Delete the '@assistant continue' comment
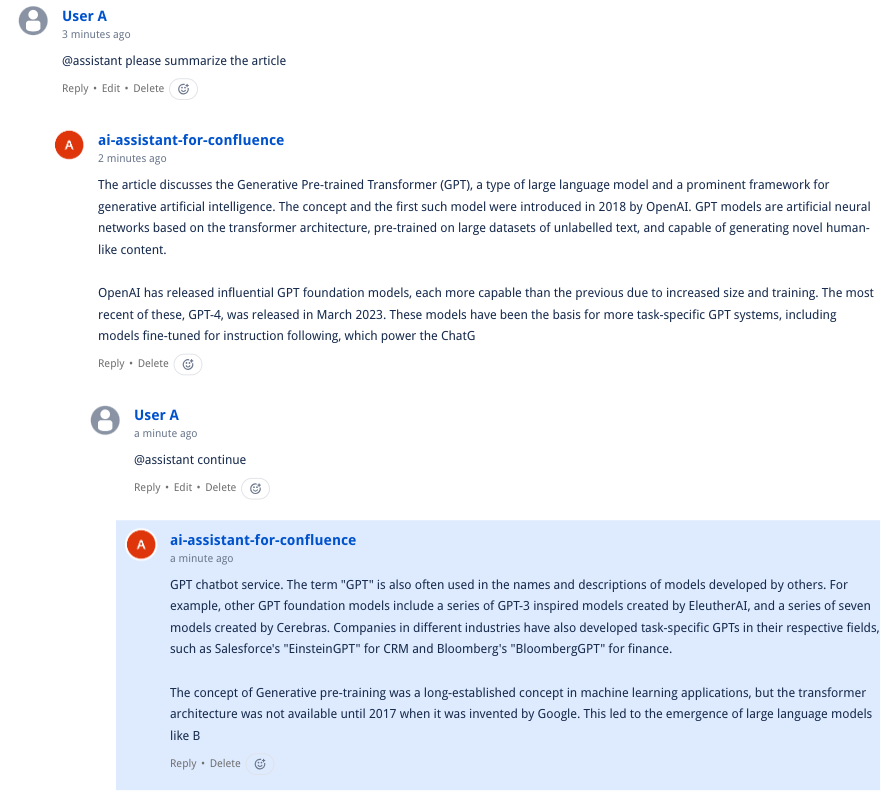891x799 pixels. 220,488
